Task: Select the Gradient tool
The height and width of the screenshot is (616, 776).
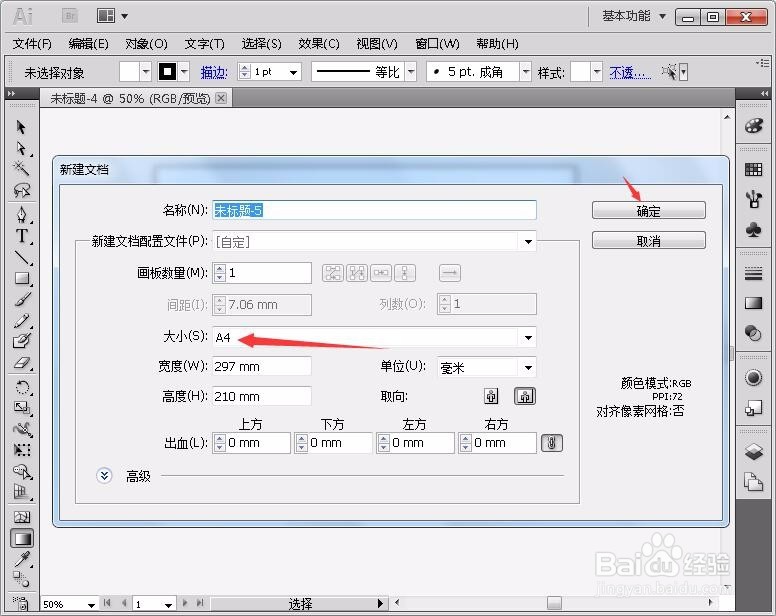Action: point(21,538)
